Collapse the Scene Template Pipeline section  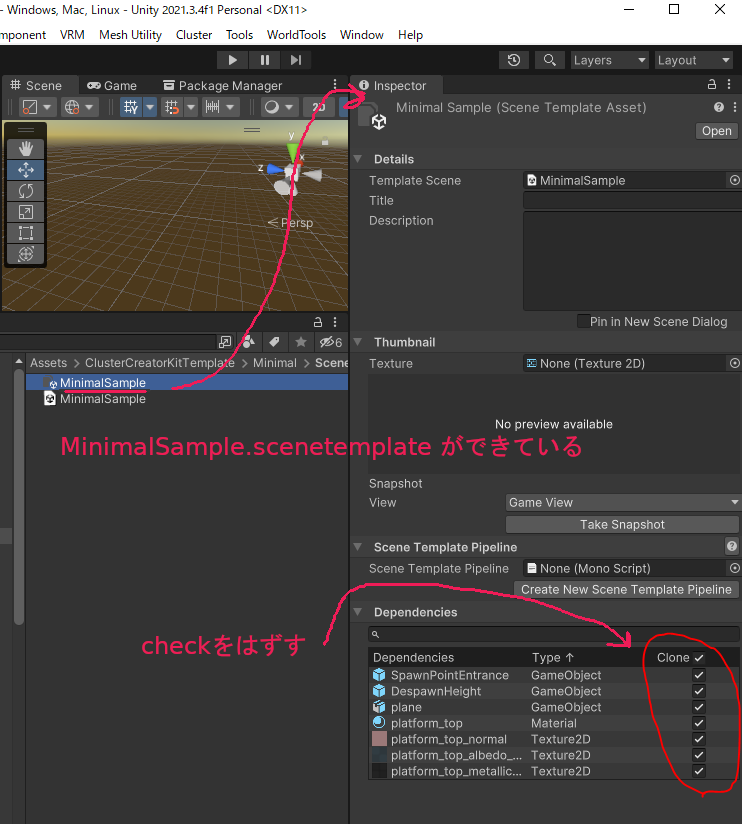point(358,547)
